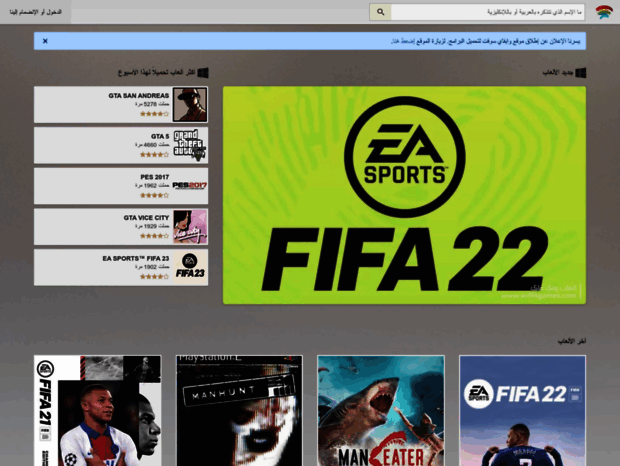This screenshot has height=466, width=620.
Task: Dismiss the blue announcement banner
Action: tap(45, 41)
